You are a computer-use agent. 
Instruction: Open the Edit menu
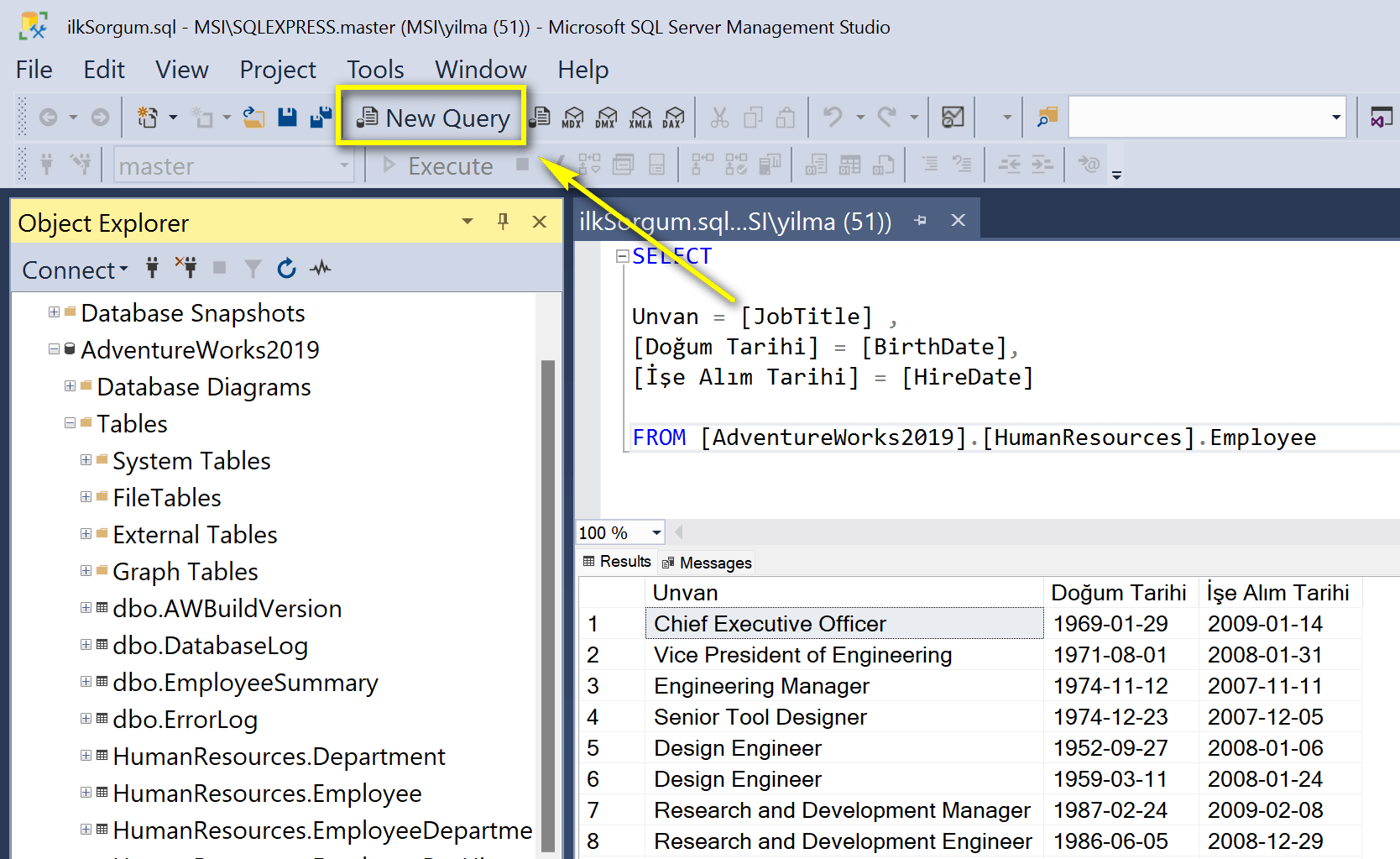point(104,70)
